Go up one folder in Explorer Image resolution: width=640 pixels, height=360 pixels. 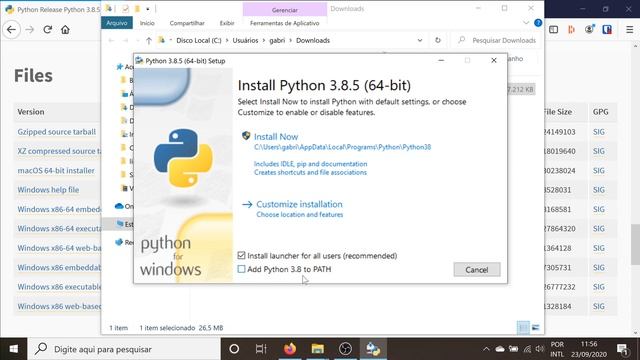[x=149, y=40]
